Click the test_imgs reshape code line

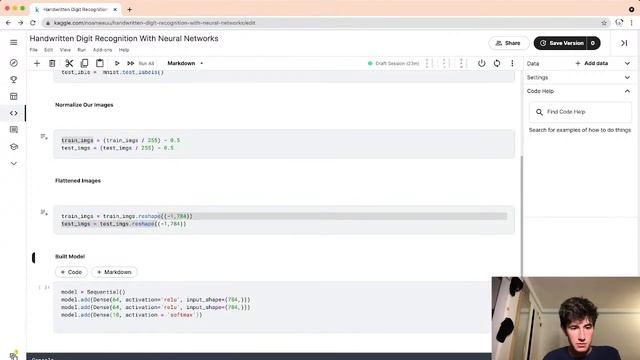(x=124, y=224)
